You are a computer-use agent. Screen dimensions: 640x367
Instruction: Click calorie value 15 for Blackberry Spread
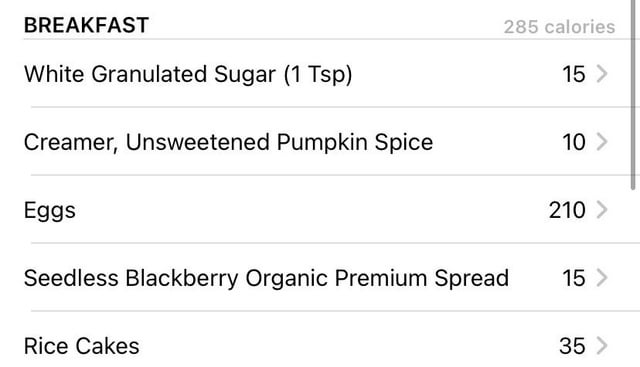coord(574,278)
